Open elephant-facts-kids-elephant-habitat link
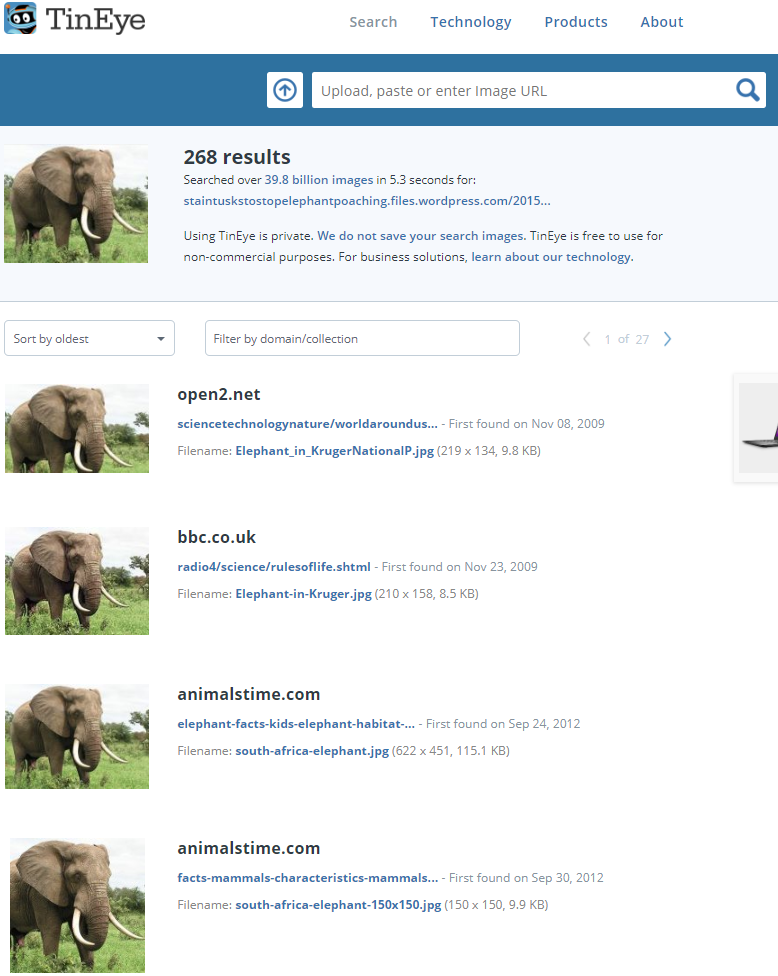The height and width of the screenshot is (976, 778). (296, 724)
